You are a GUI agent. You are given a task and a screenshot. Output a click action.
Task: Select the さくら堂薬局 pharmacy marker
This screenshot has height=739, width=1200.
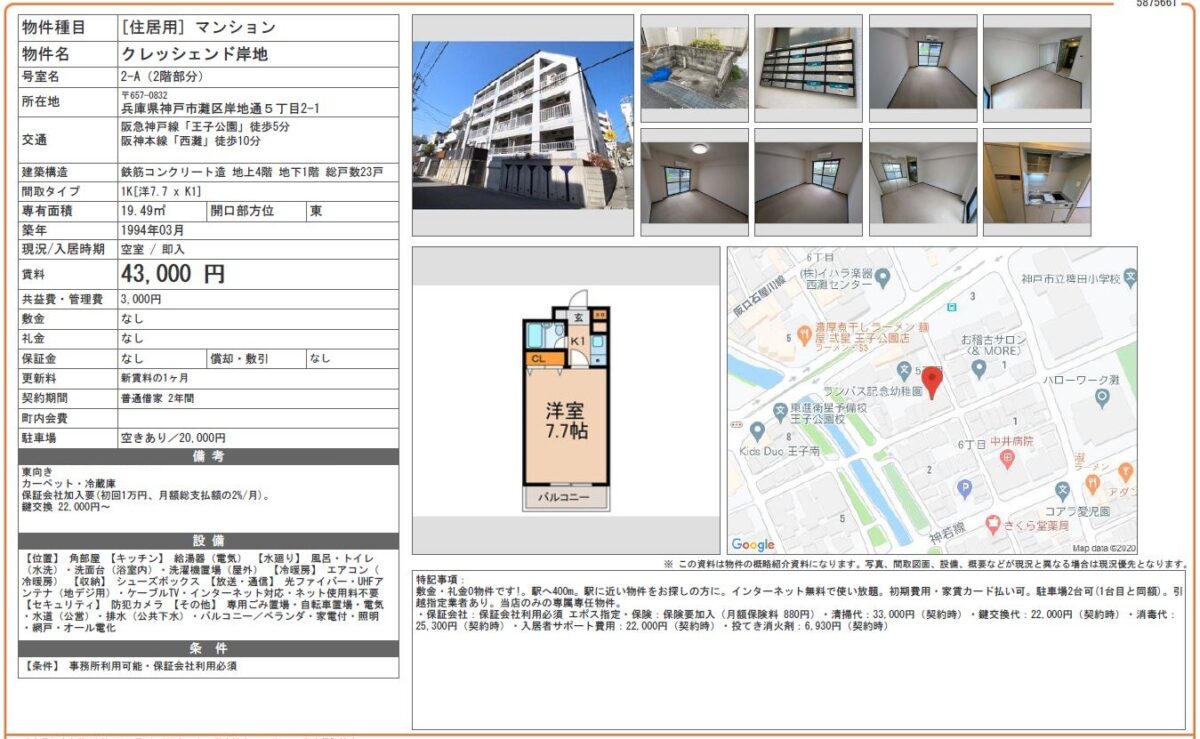pos(992,524)
